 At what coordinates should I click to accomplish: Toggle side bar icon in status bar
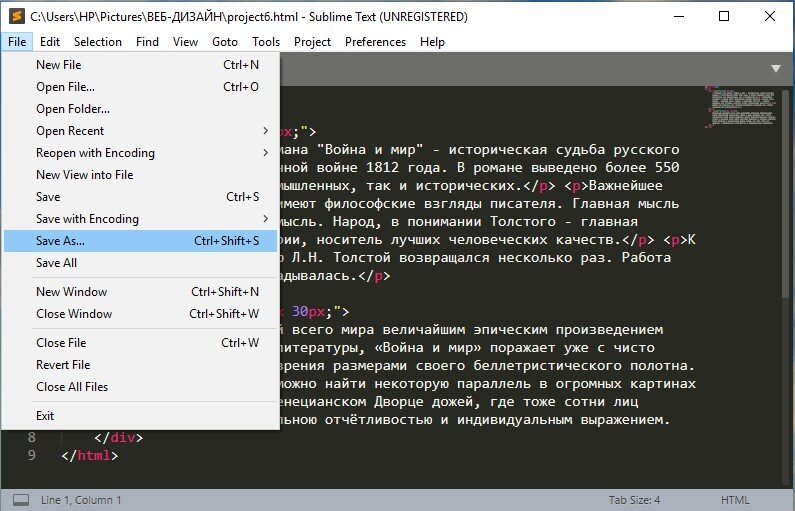[21, 500]
